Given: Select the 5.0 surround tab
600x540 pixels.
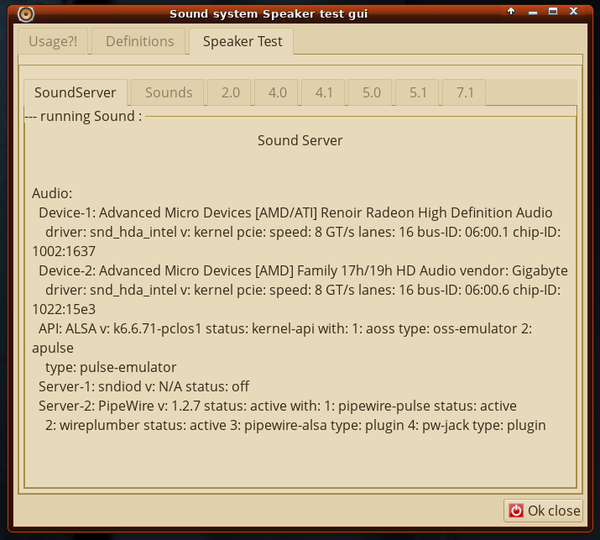Looking at the screenshot, I should point(371,93).
